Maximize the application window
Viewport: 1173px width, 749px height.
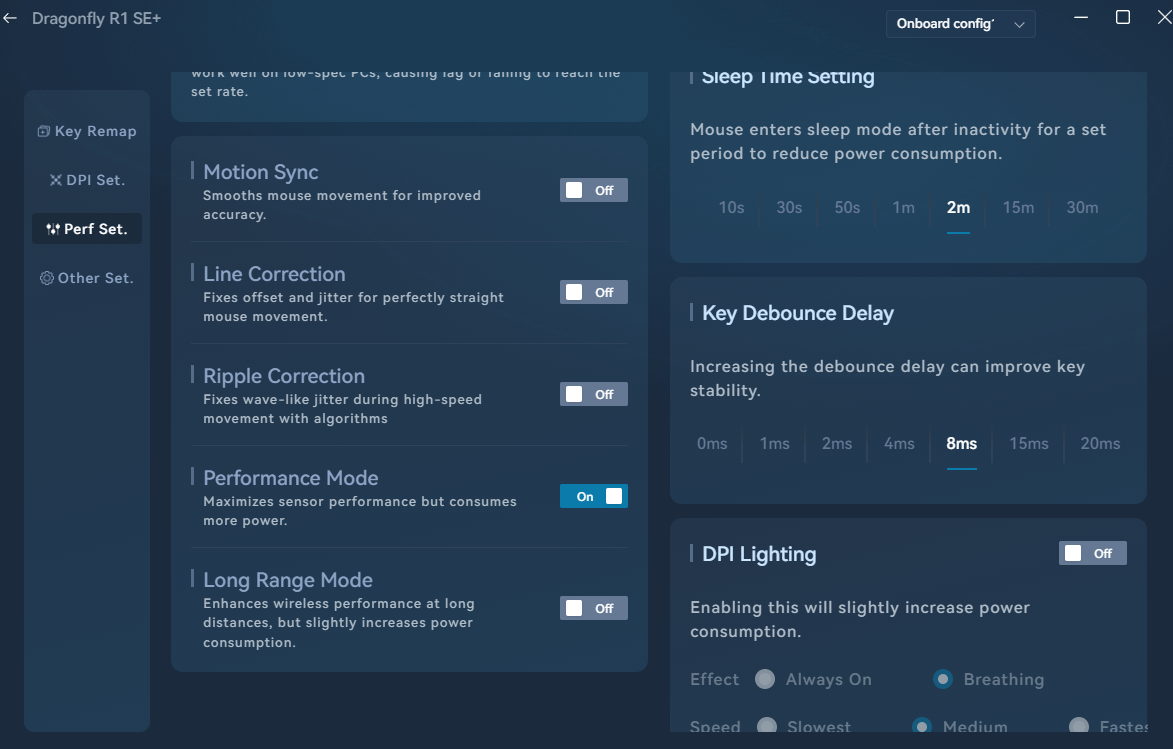point(1123,18)
